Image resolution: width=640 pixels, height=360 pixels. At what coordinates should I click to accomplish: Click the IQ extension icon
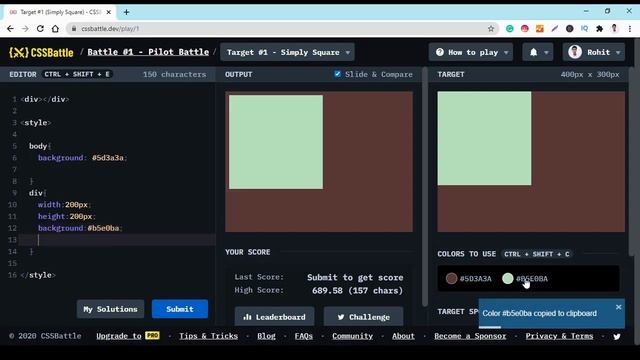584,29
